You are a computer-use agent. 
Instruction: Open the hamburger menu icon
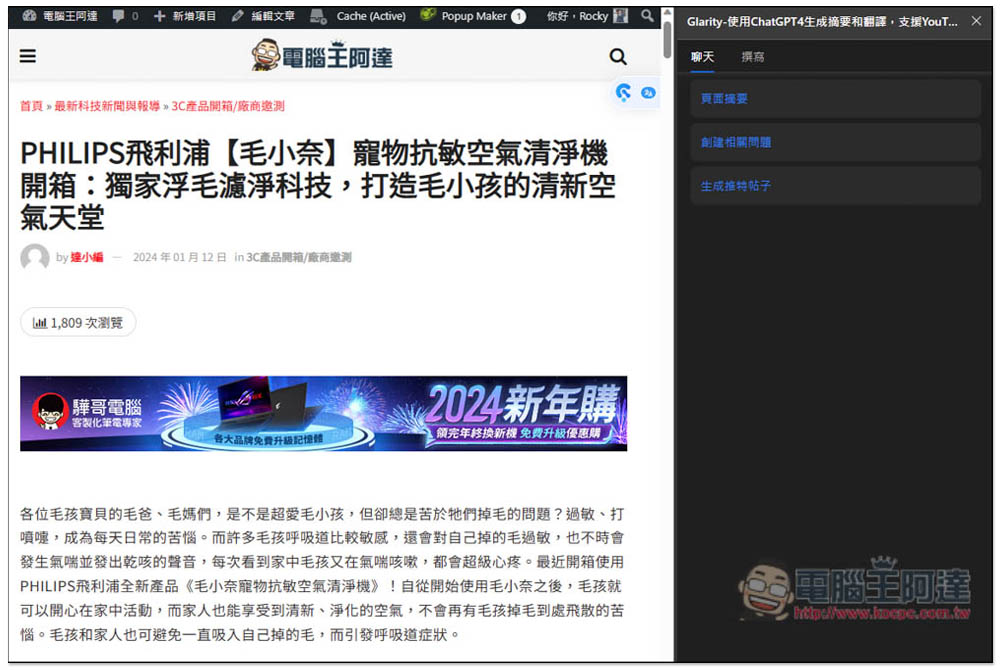coord(27,56)
